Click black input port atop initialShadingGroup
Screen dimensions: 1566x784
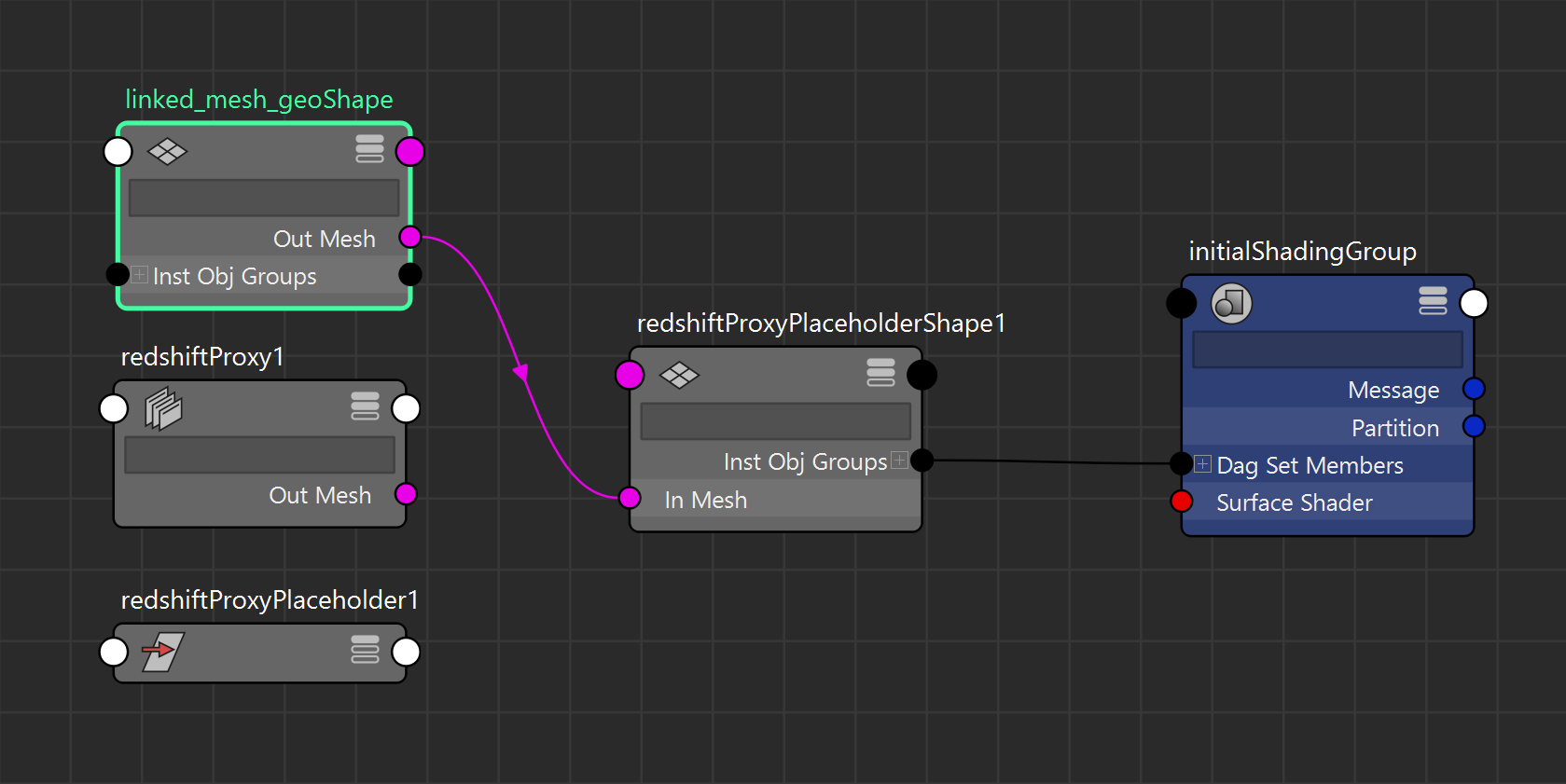1182,303
